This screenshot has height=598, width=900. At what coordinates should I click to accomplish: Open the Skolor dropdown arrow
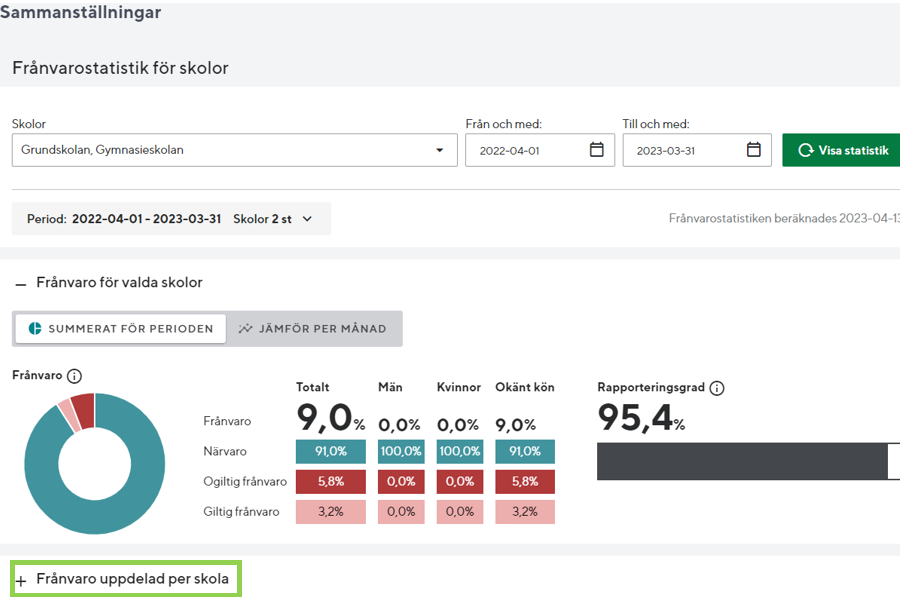439,151
